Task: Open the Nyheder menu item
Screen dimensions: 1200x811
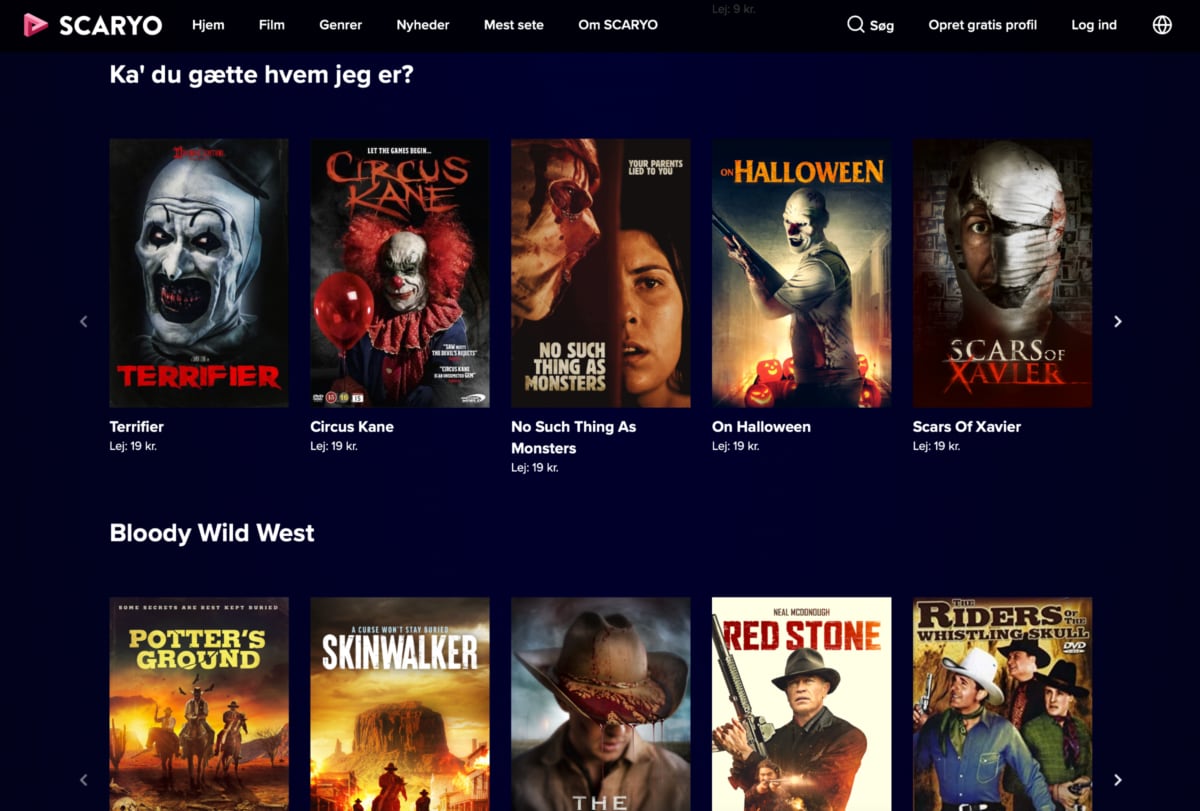Action: pyautogui.click(x=423, y=25)
